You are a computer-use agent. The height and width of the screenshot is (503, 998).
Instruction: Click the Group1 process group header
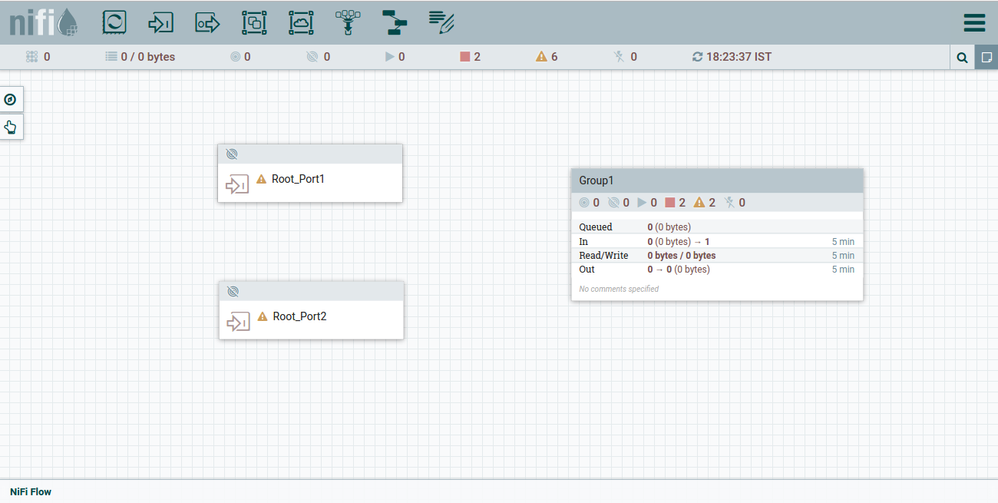pyautogui.click(x=716, y=181)
